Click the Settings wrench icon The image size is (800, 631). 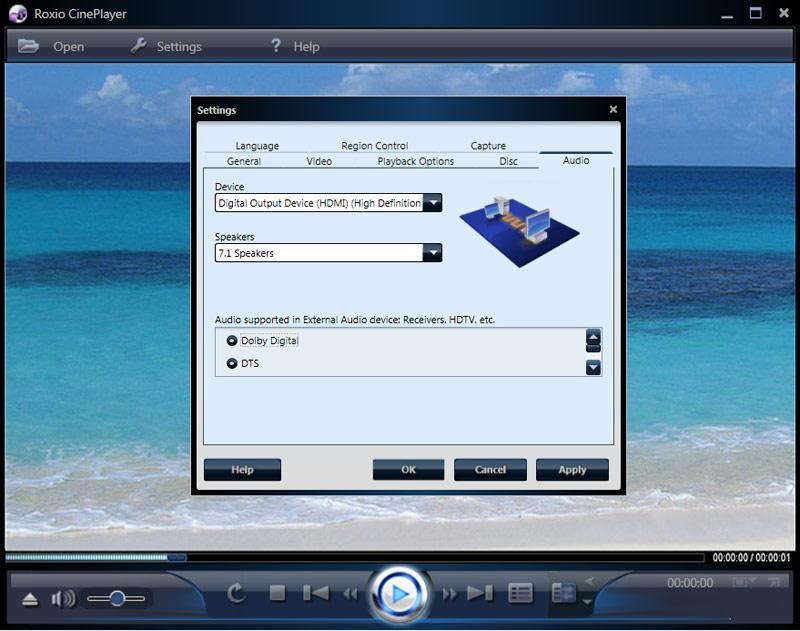coord(138,46)
